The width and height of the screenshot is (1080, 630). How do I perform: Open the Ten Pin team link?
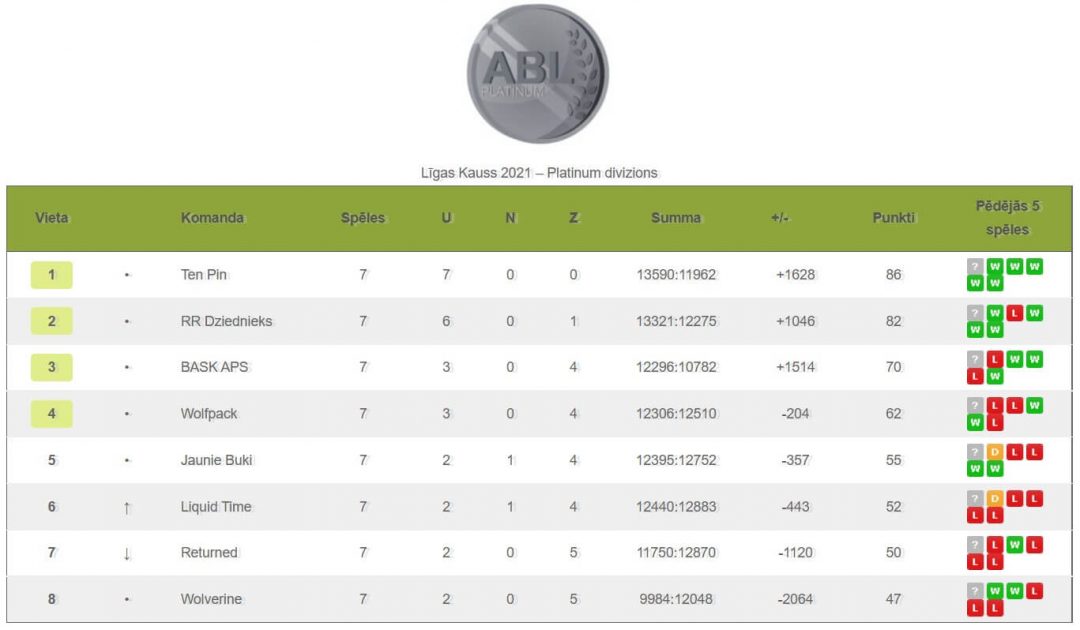coord(204,275)
